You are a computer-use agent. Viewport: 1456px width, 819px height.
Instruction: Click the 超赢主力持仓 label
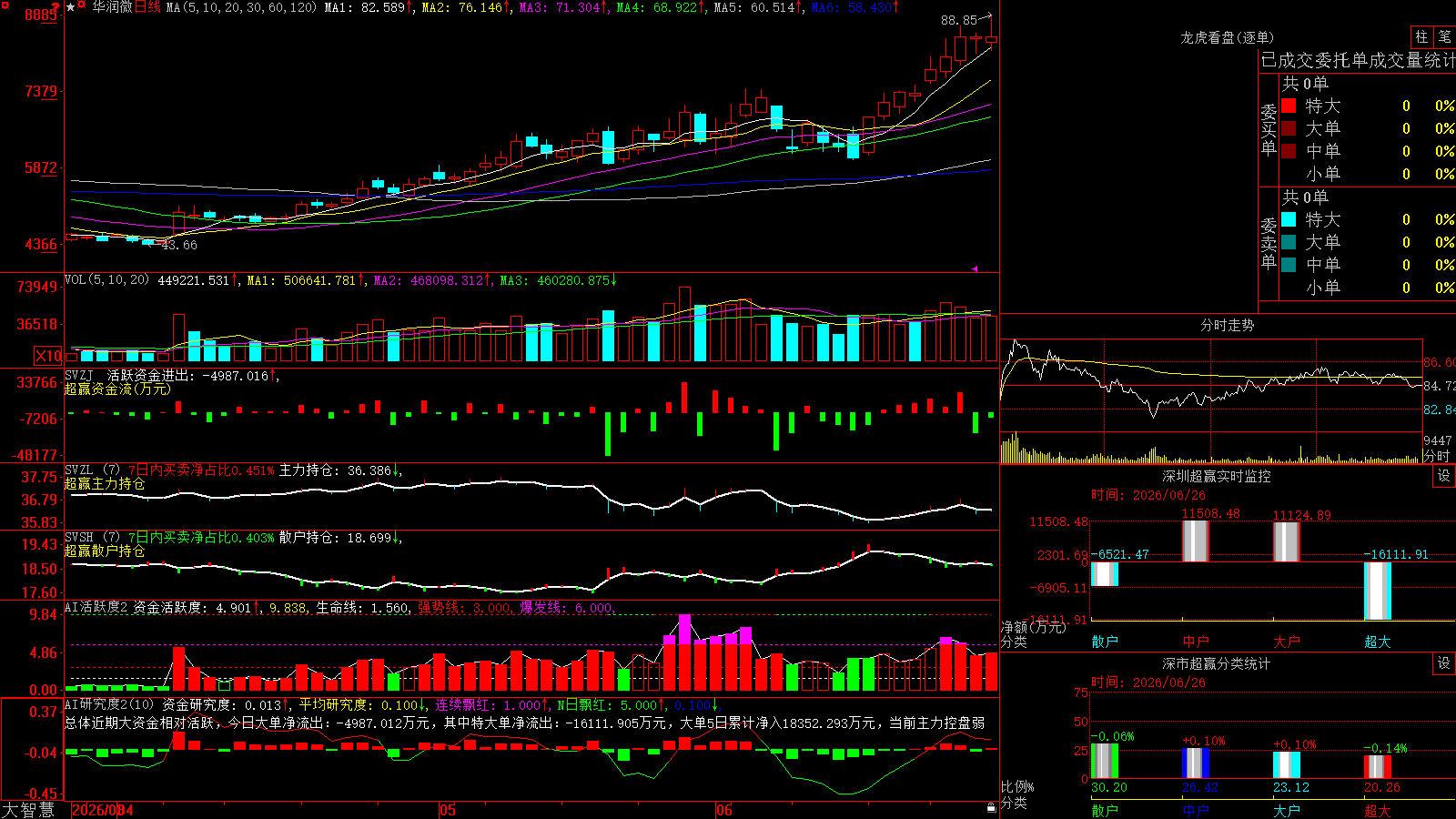105,483
